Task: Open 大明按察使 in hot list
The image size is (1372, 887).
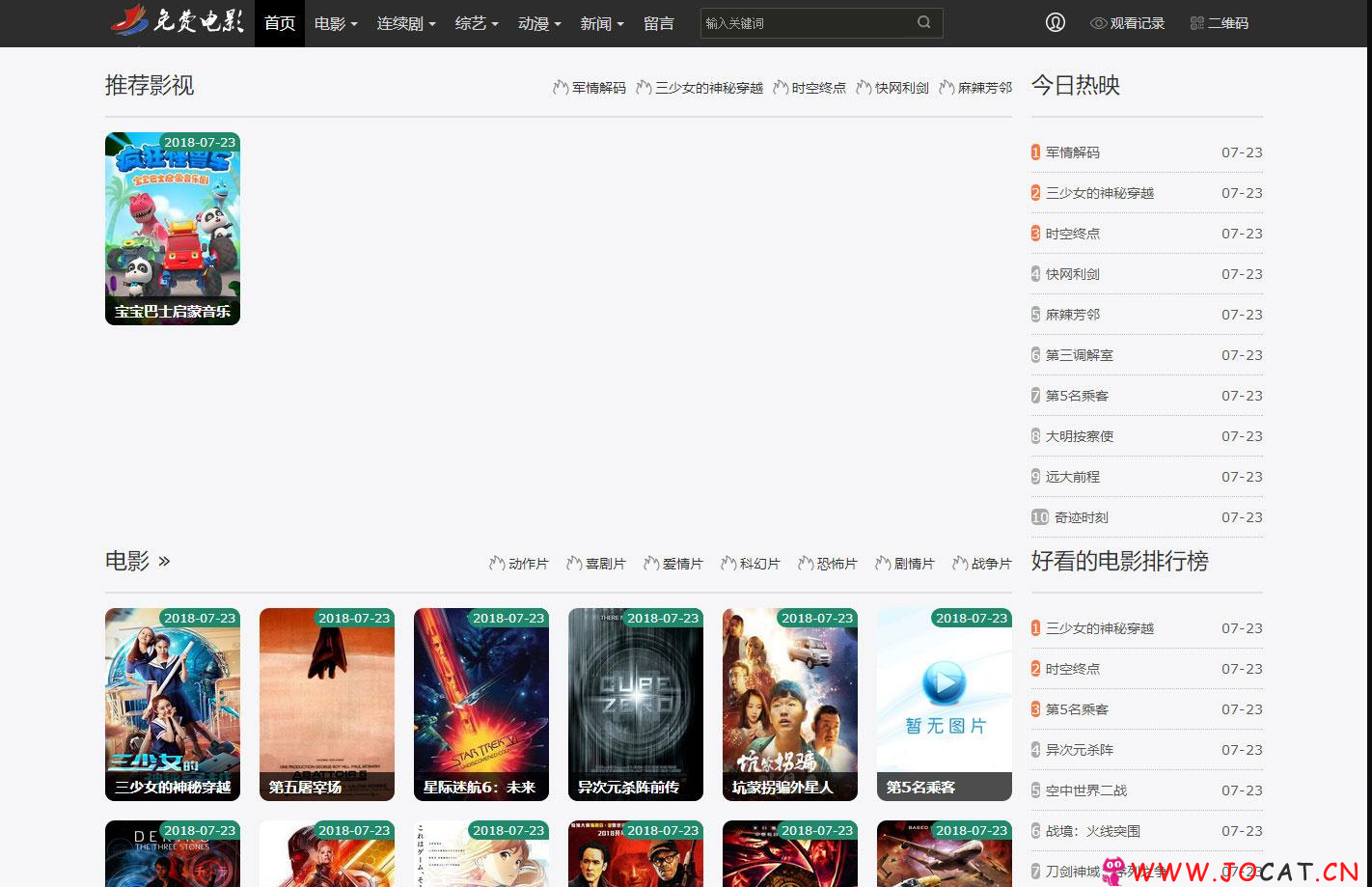Action: (x=1080, y=436)
